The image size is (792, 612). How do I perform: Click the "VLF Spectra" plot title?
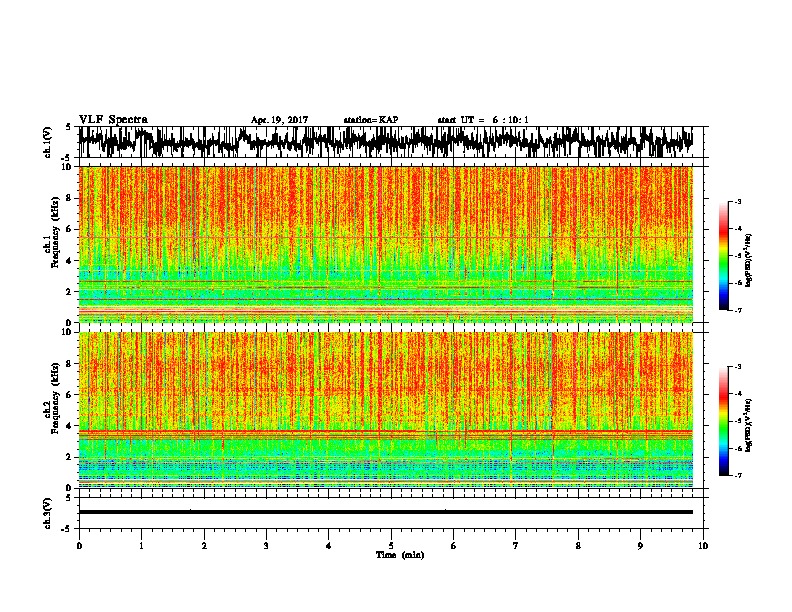pos(113,120)
